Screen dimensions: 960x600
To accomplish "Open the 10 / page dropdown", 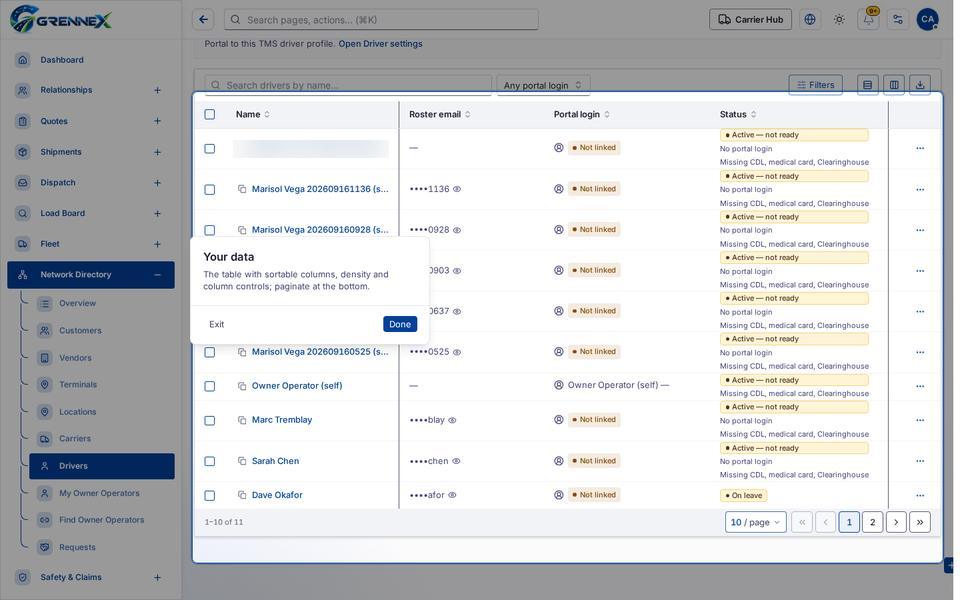I will pos(756,522).
